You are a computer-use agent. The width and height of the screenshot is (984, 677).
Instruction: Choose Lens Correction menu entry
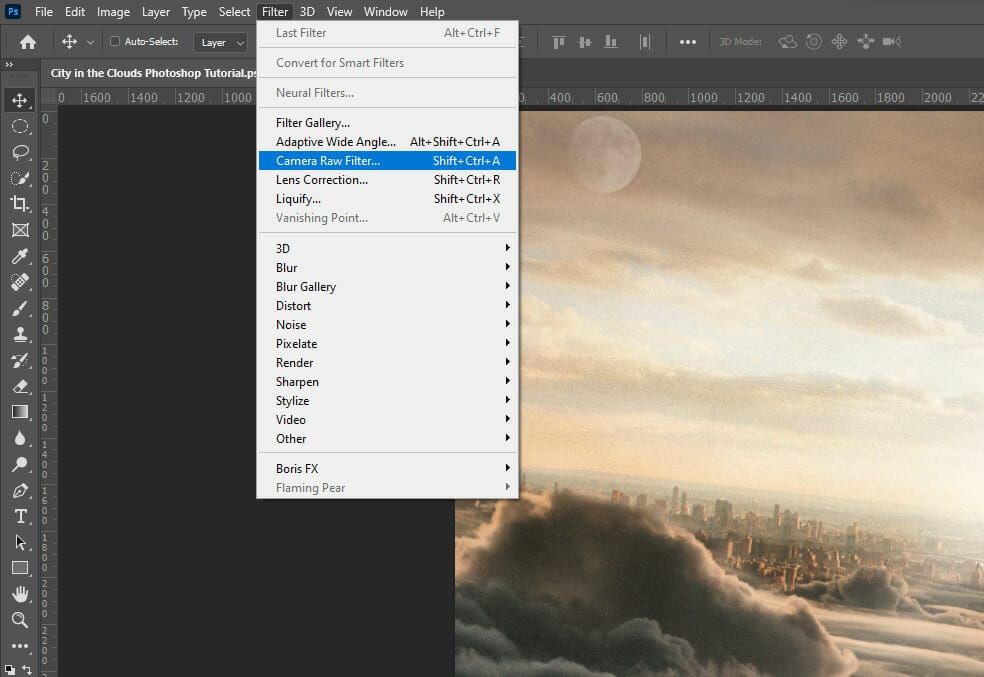387,179
